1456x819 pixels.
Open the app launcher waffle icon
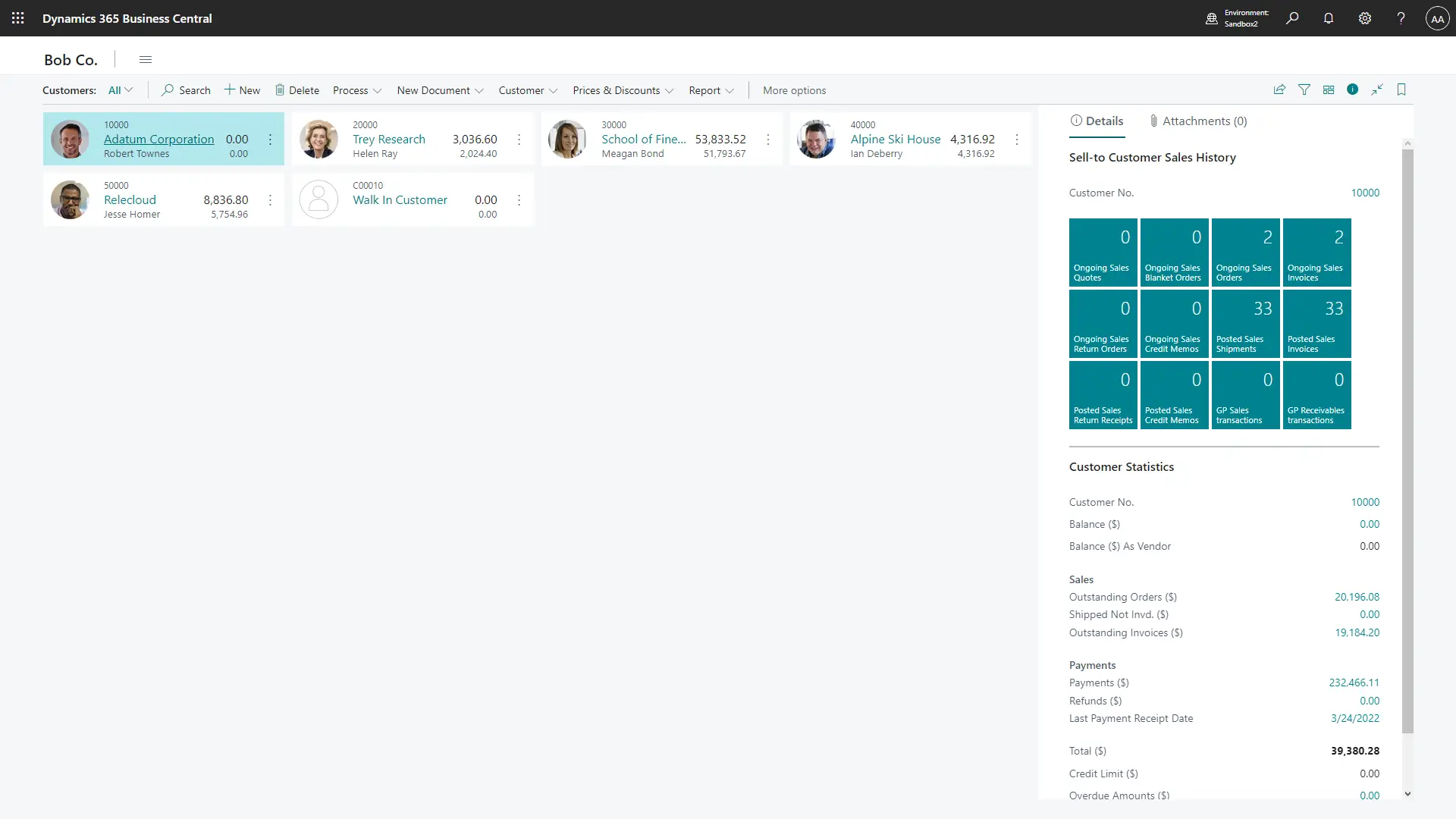point(18,18)
